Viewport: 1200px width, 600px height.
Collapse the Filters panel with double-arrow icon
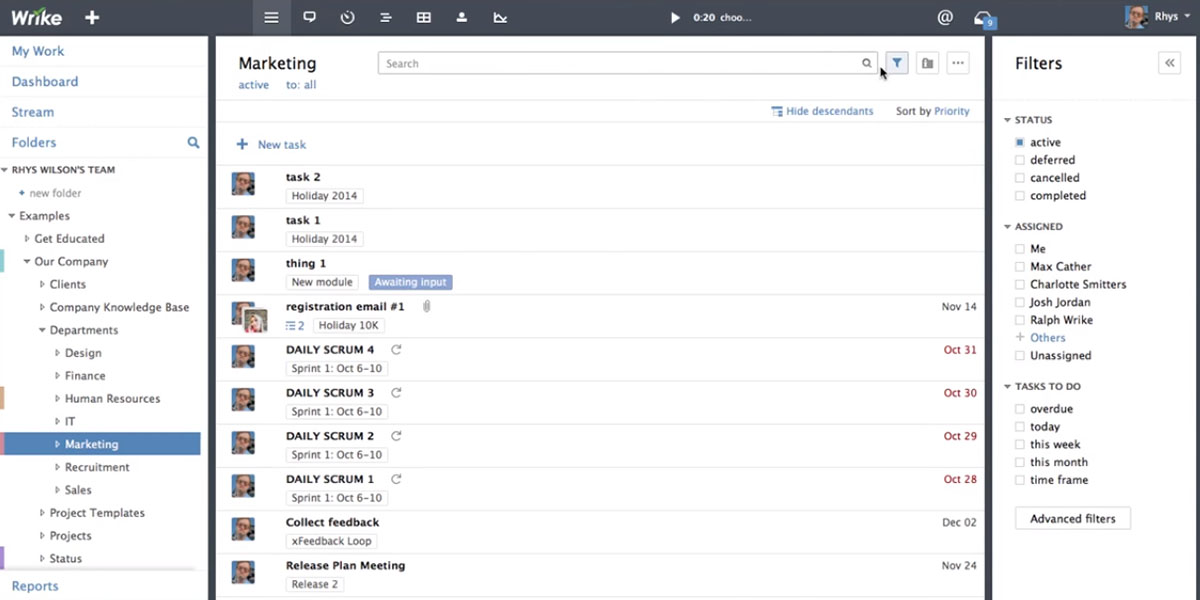tap(1168, 63)
